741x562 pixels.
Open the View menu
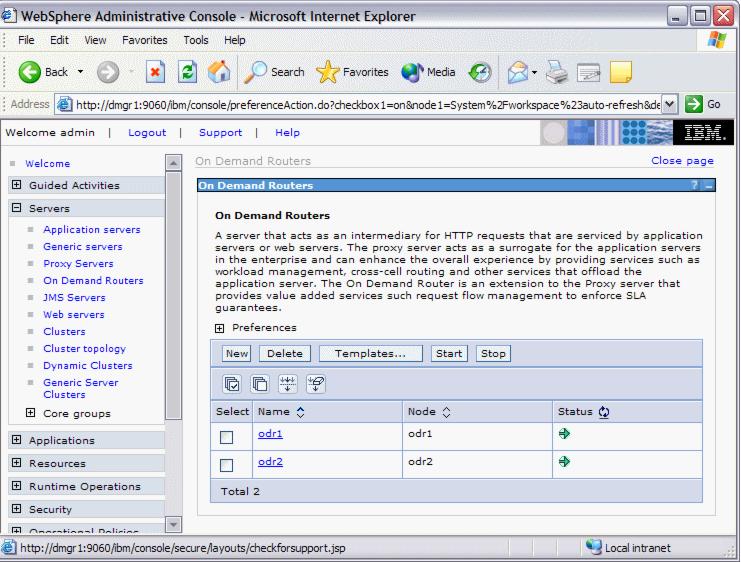click(x=95, y=40)
